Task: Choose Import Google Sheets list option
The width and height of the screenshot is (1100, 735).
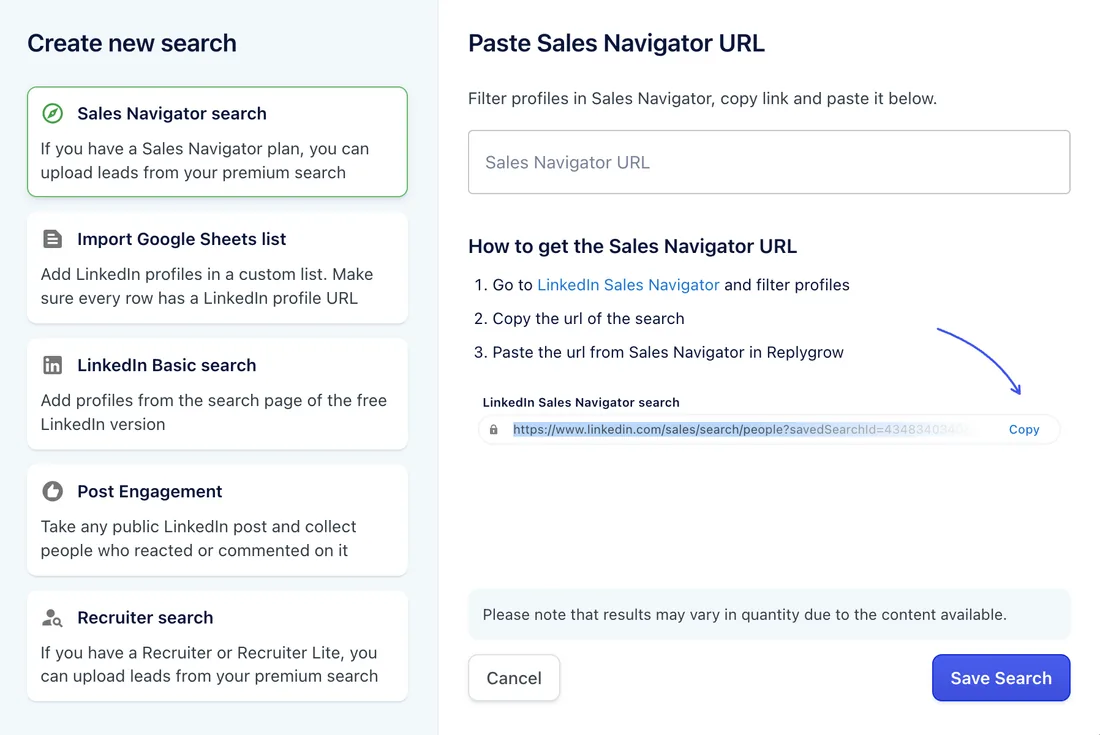Action: pos(217,268)
